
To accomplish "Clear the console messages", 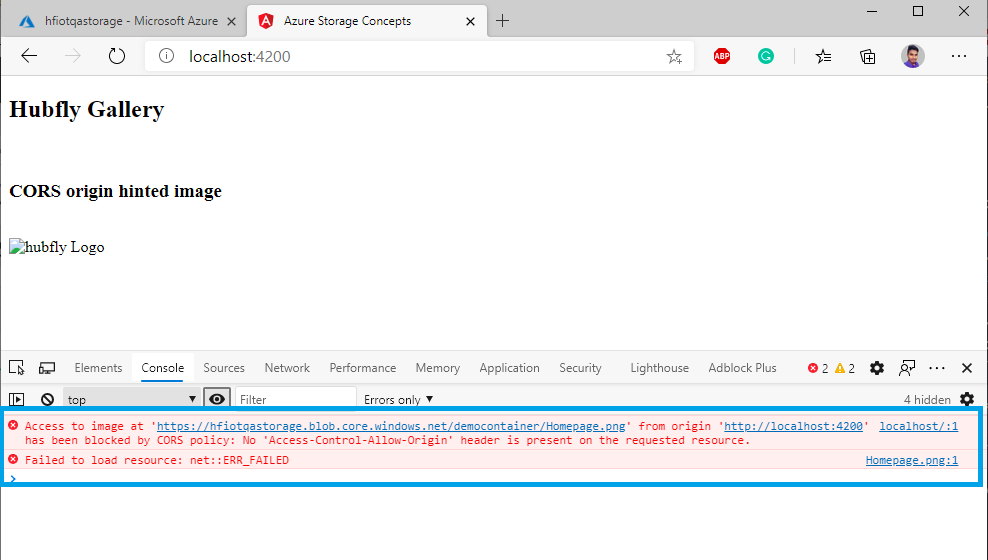I will click(47, 399).
